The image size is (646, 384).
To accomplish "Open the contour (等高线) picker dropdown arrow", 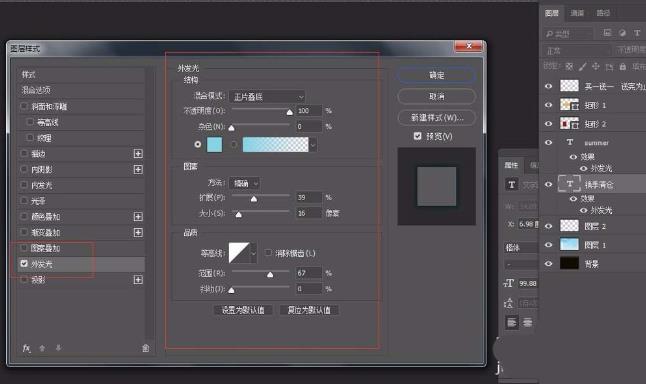I will click(253, 253).
